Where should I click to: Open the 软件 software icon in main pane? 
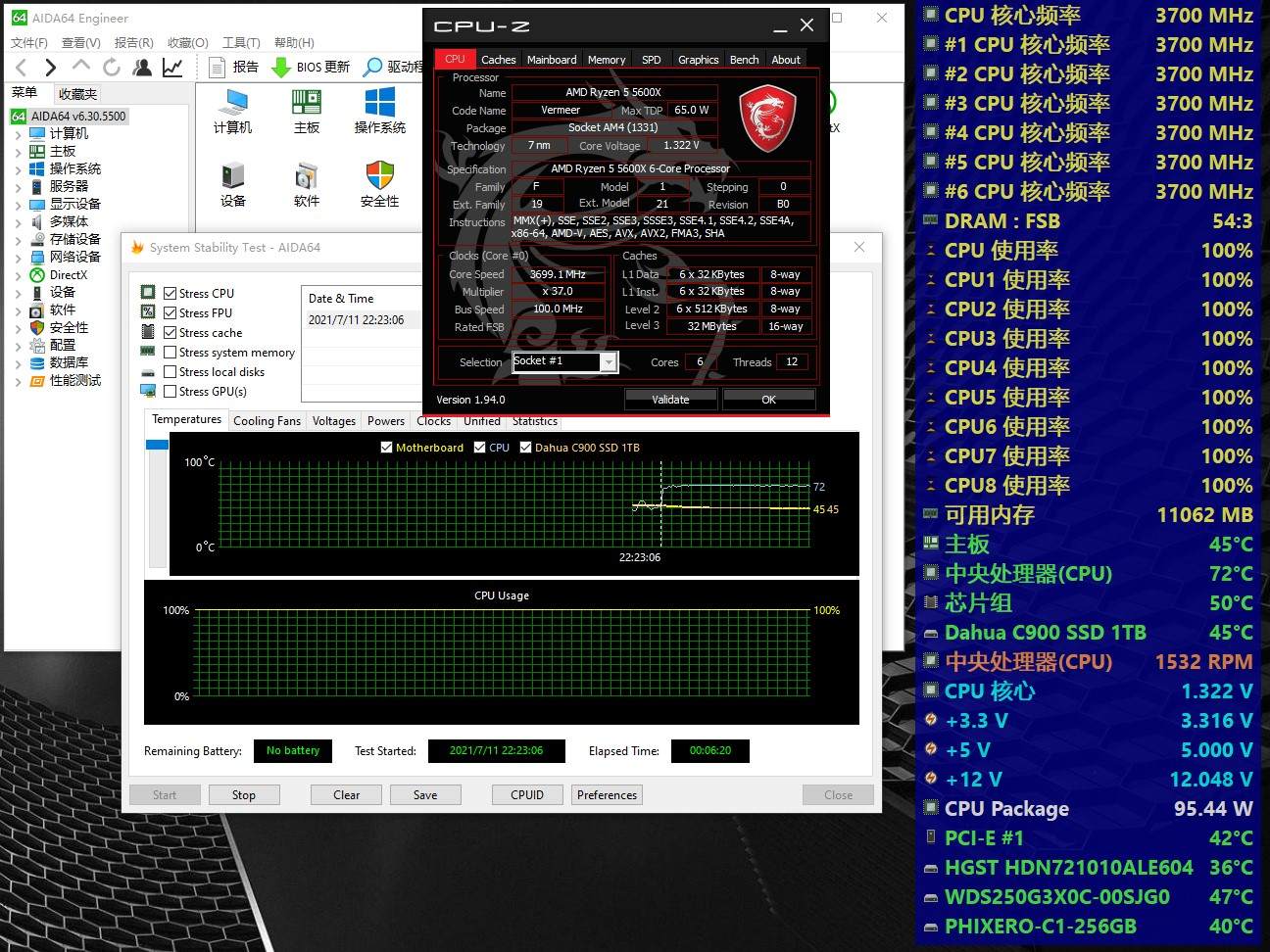(307, 175)
